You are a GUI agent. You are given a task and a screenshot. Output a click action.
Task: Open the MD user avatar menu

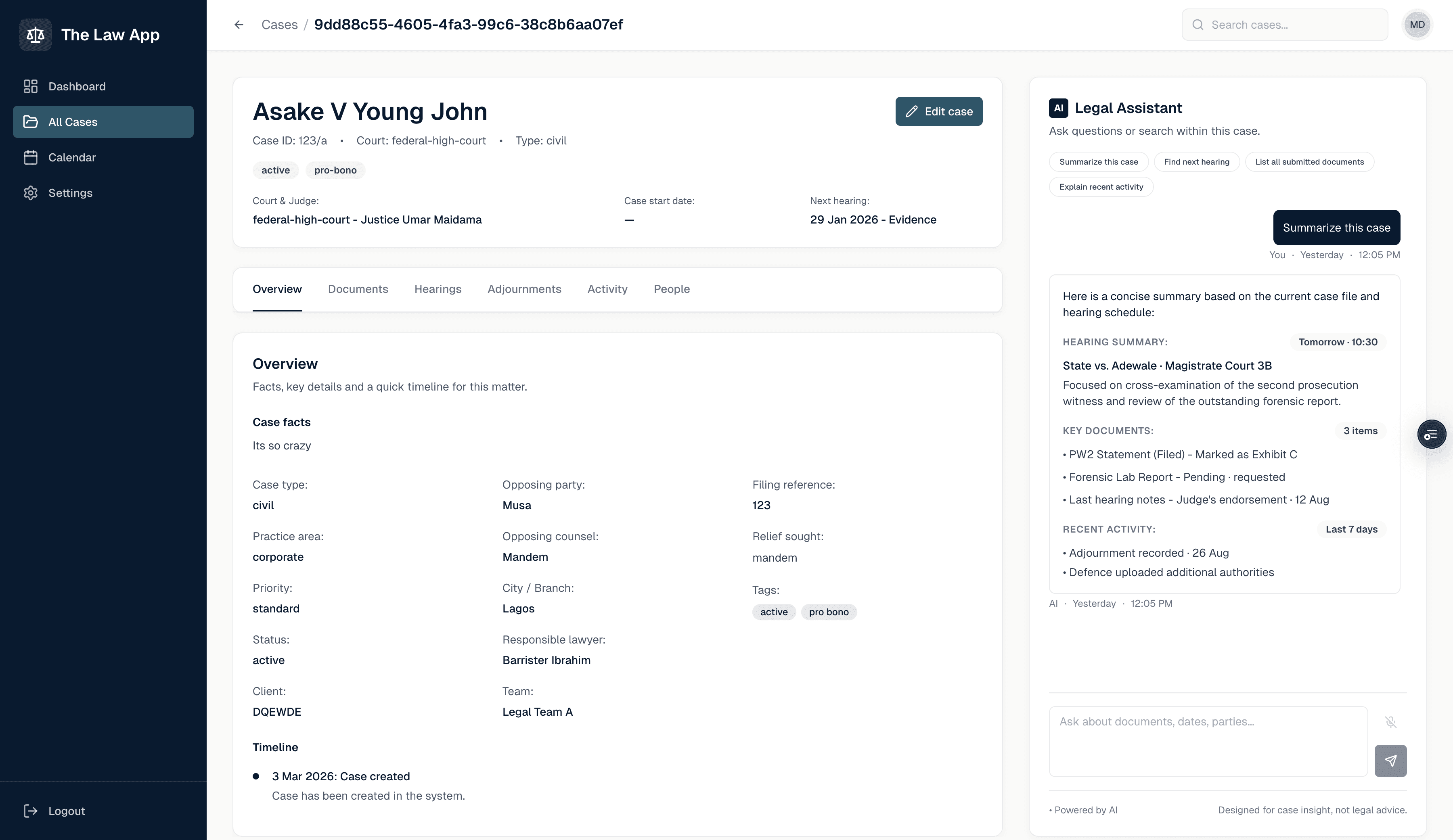[x=1417, y=25]
